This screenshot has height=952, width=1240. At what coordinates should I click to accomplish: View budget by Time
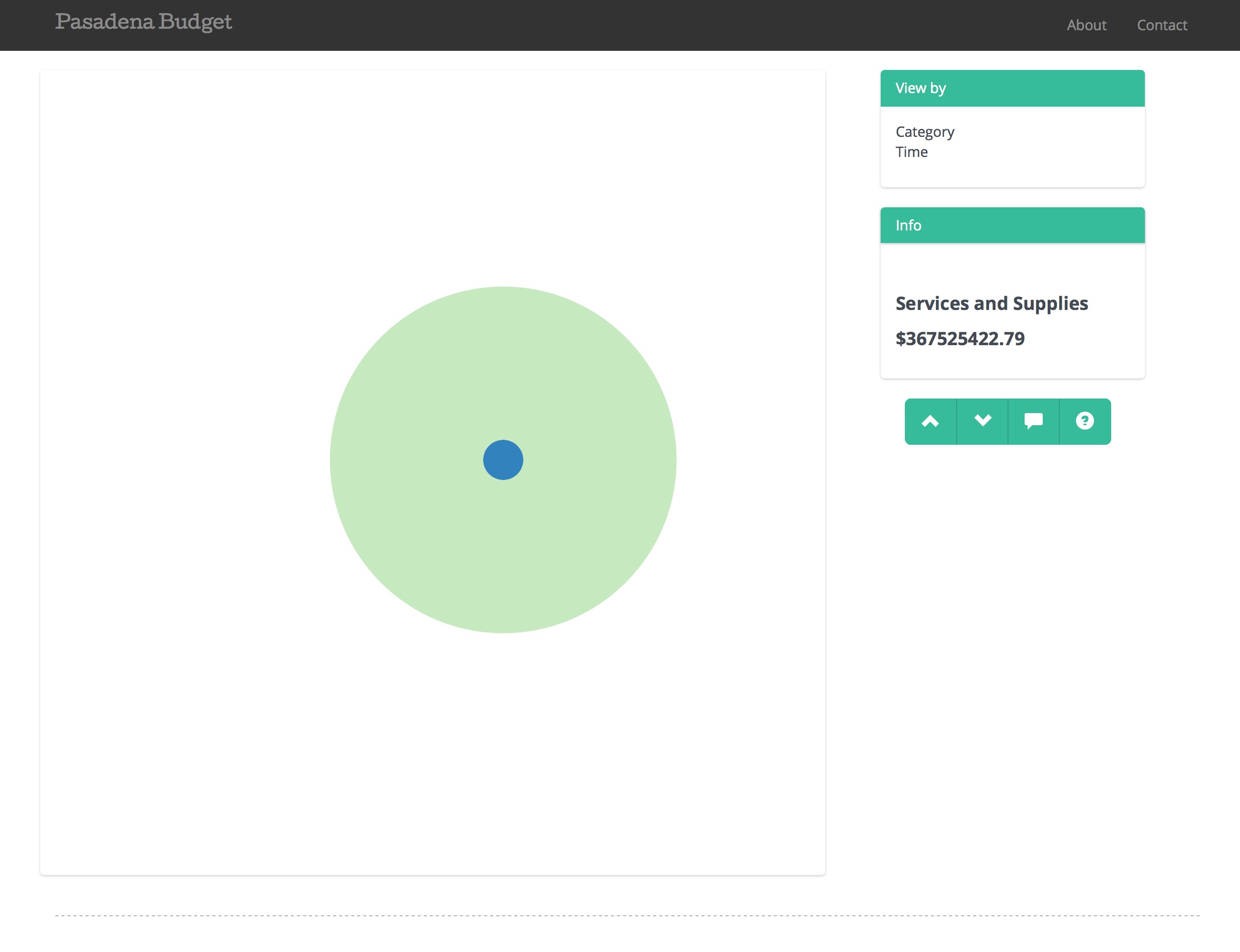click(x=911, y=152)
